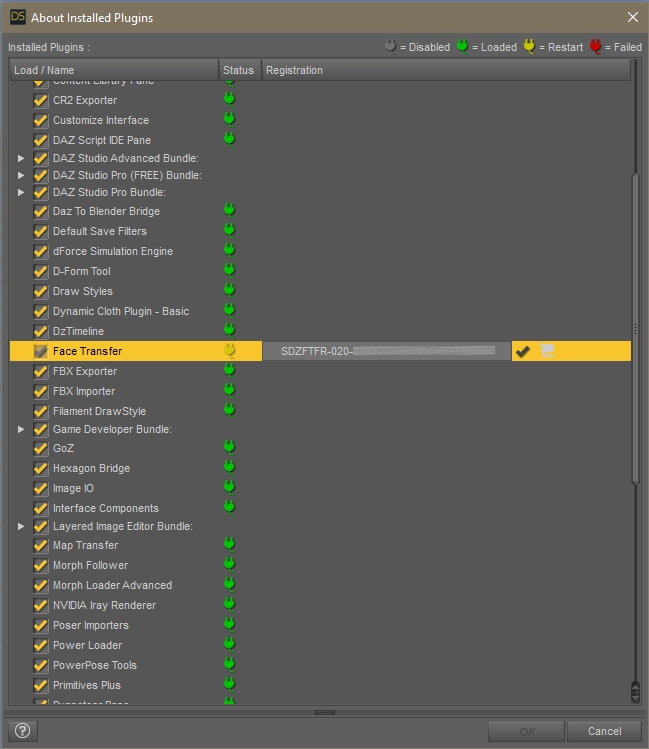This screenshot has width=649, height=749.
Task: Click the gray Disabled plug legend icon
Action: (x=391, y=46)
